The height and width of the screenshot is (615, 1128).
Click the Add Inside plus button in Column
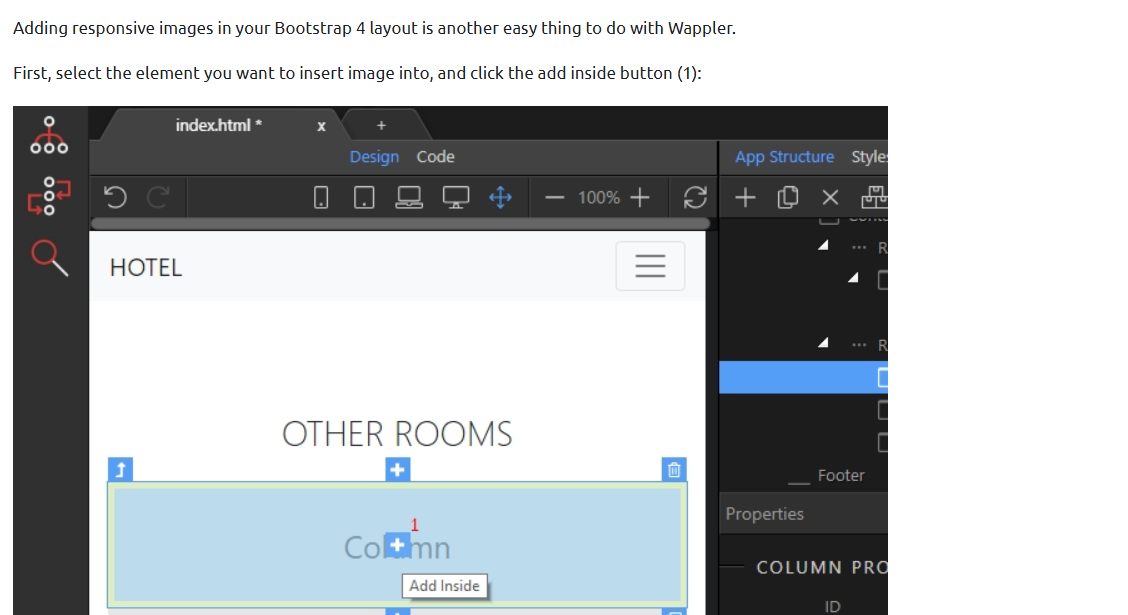397,545
